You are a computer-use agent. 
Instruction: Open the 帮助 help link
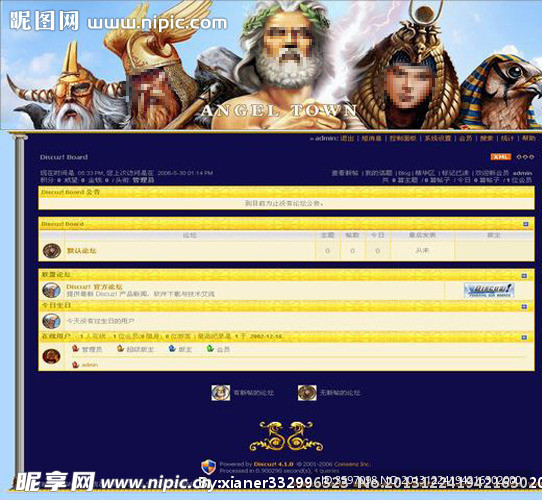pyautogui.click(x=529, y=138)
